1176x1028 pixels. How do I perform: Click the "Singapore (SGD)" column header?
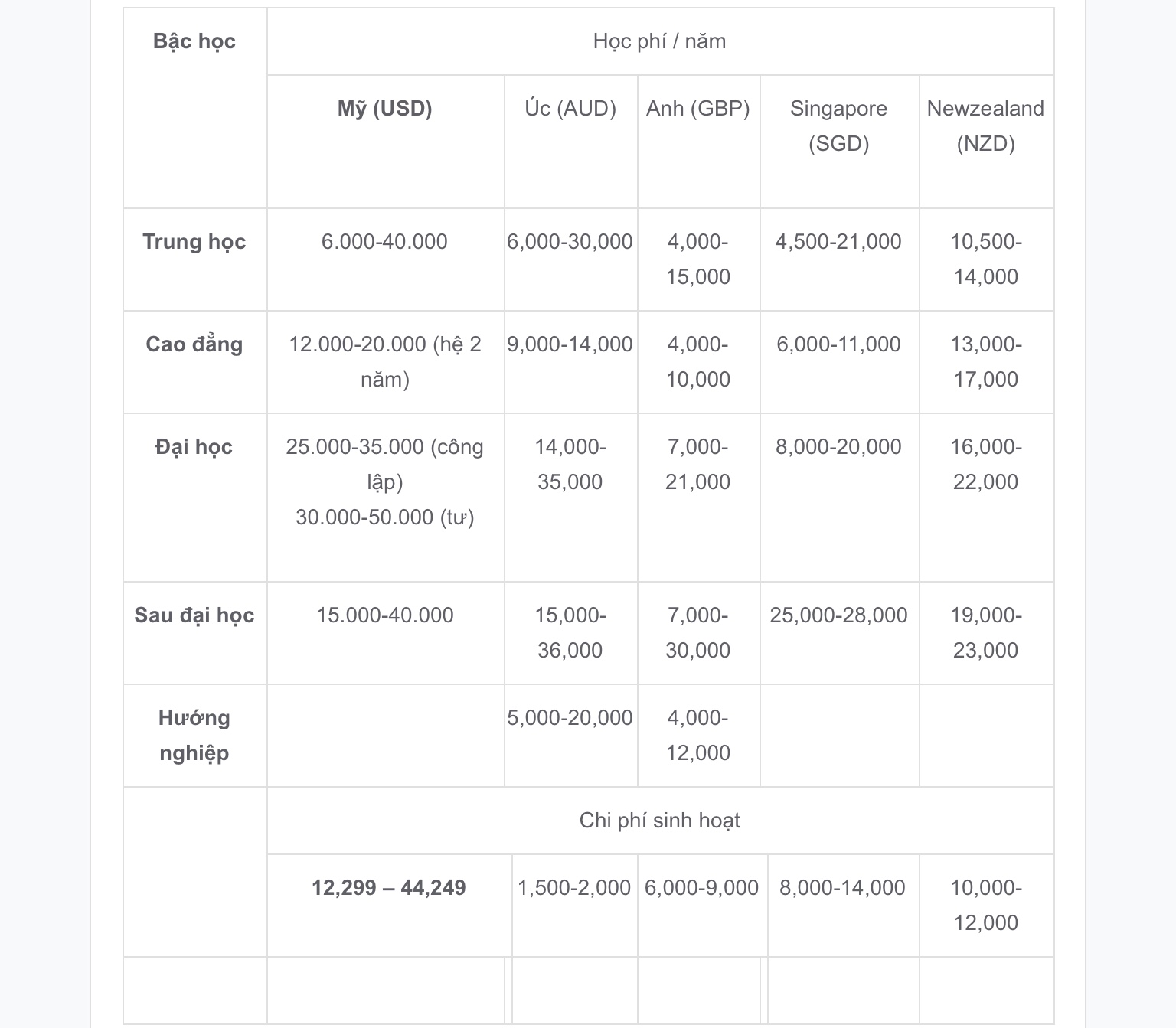click(x=839, y=126)
